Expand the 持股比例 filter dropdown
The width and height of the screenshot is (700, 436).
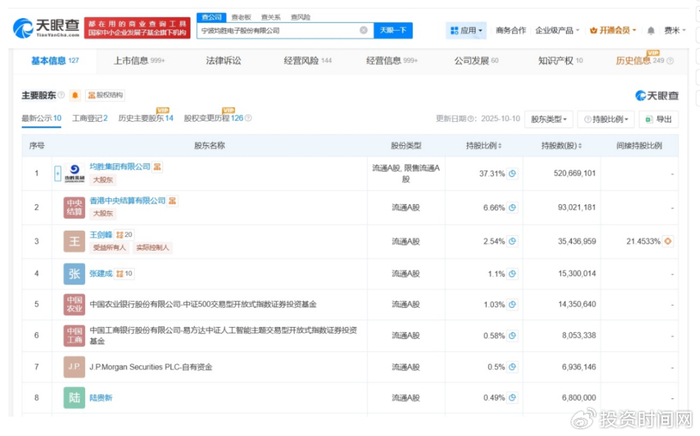pos(606,119)
